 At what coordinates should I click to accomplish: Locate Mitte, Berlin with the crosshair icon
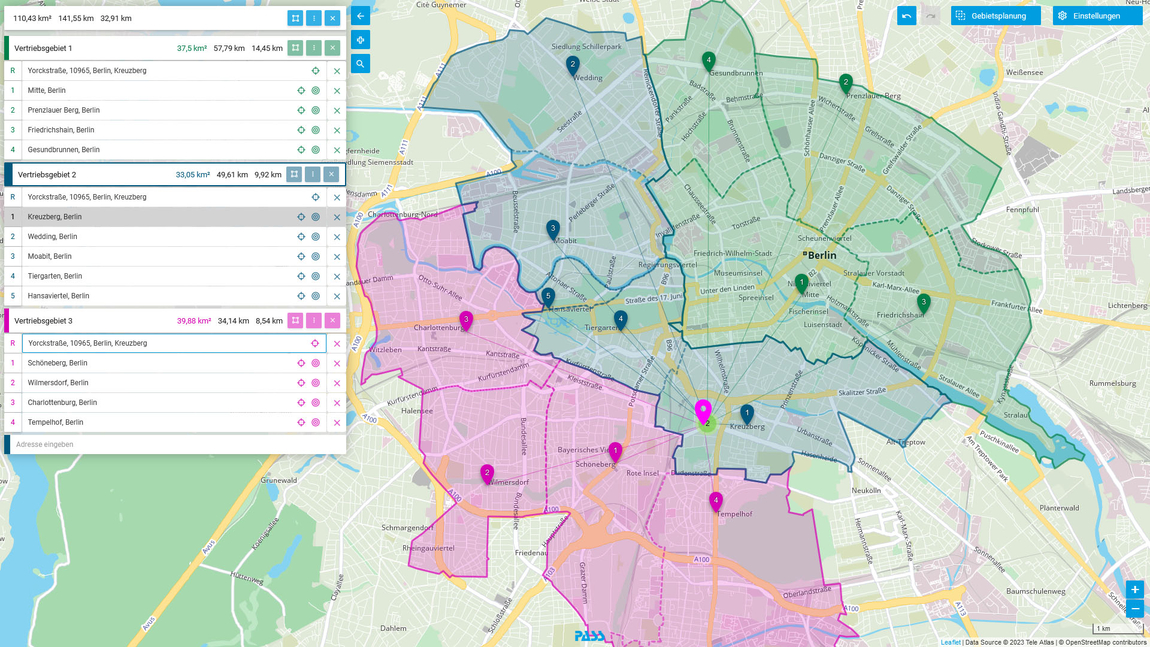[301, 91]
